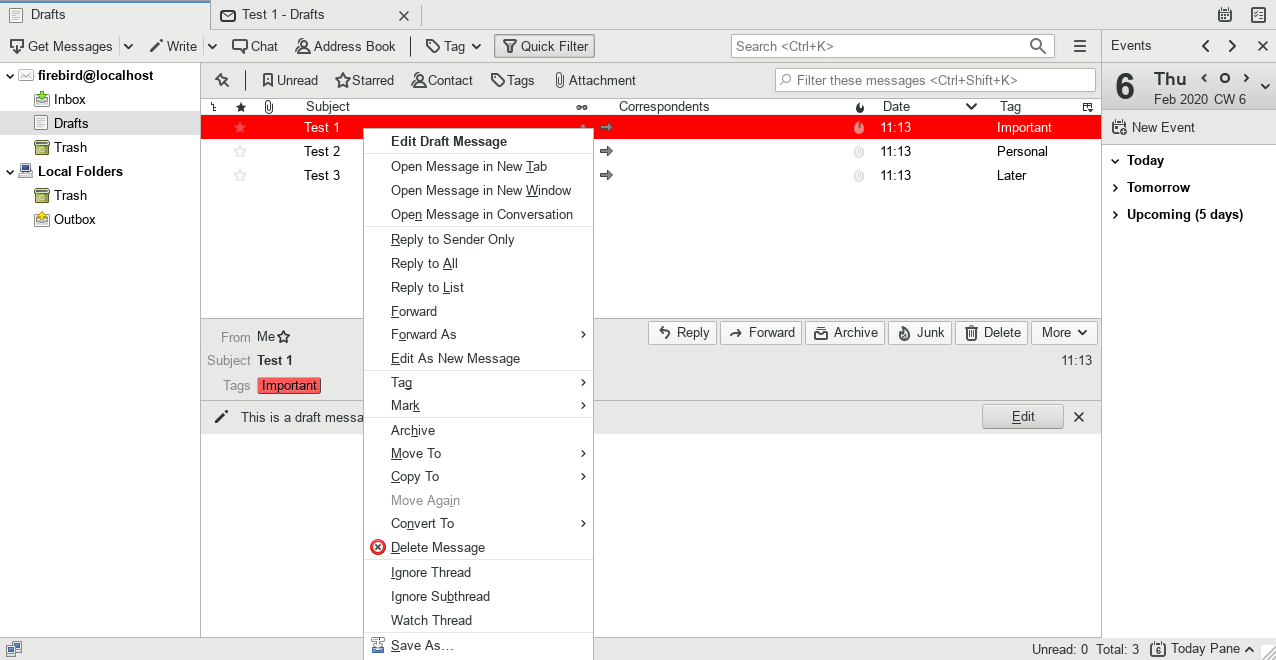Toggle the Attachment quick filter

click(595, 81)
